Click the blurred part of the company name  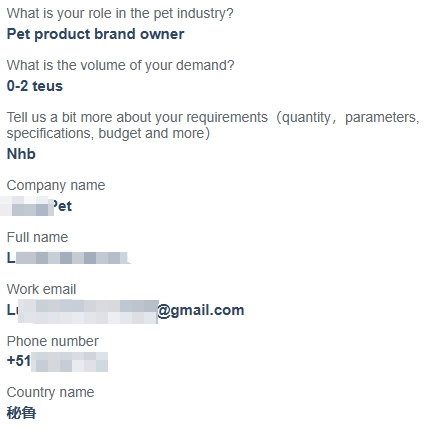pyautogui.click(x=27, y=206)
